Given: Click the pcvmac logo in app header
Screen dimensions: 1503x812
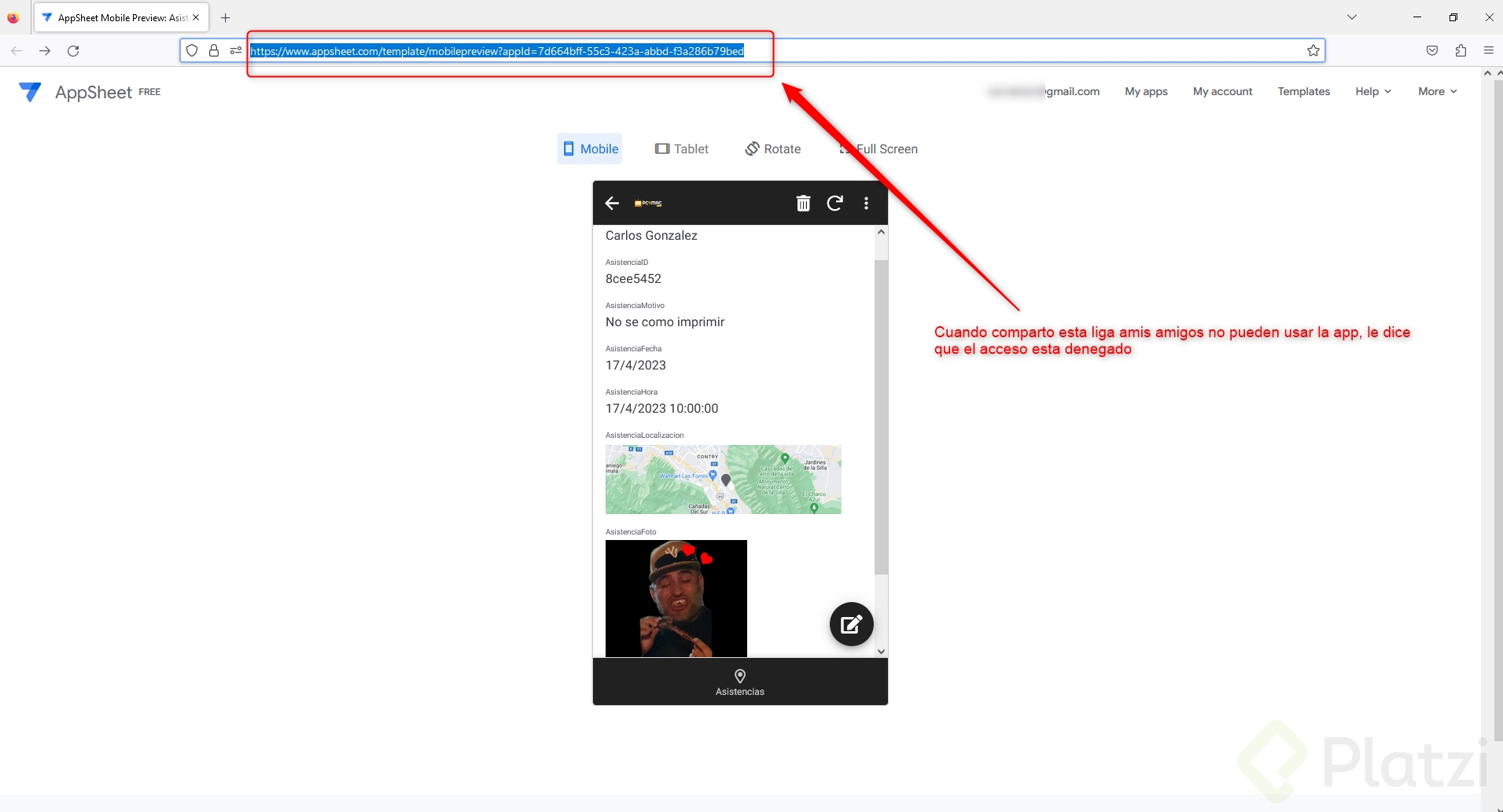Looking at the screenshot, I should tap(649, 204).
